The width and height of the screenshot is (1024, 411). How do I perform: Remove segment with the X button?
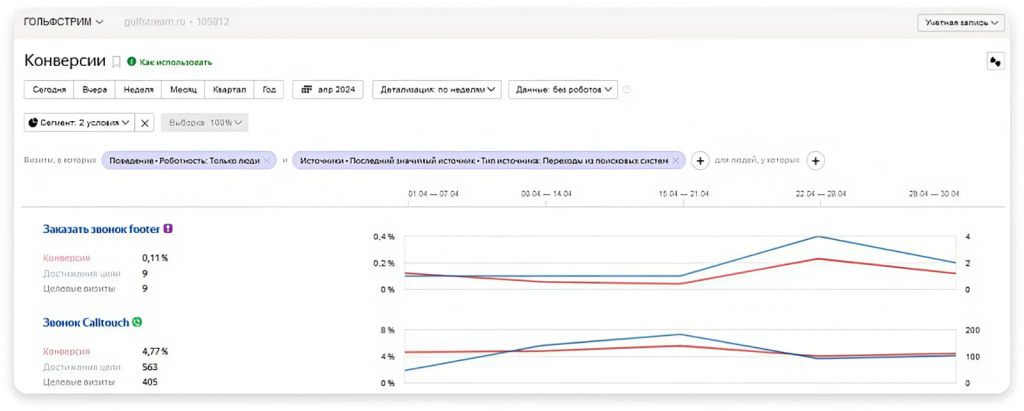pyautogui.click(x=146, y=122)
